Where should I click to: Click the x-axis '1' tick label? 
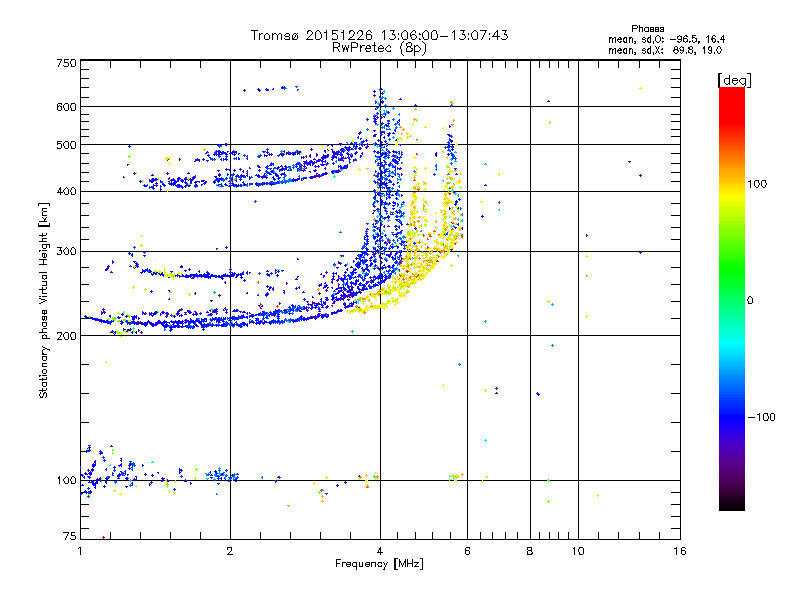coord(80,551)
